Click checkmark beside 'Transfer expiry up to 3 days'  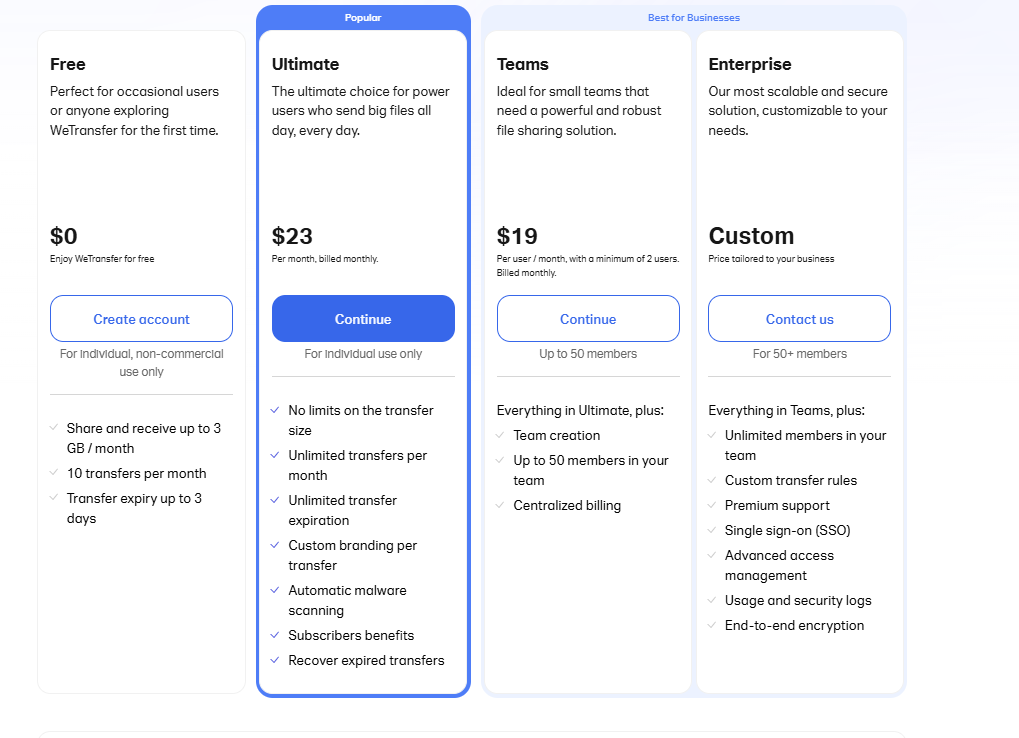54,498
